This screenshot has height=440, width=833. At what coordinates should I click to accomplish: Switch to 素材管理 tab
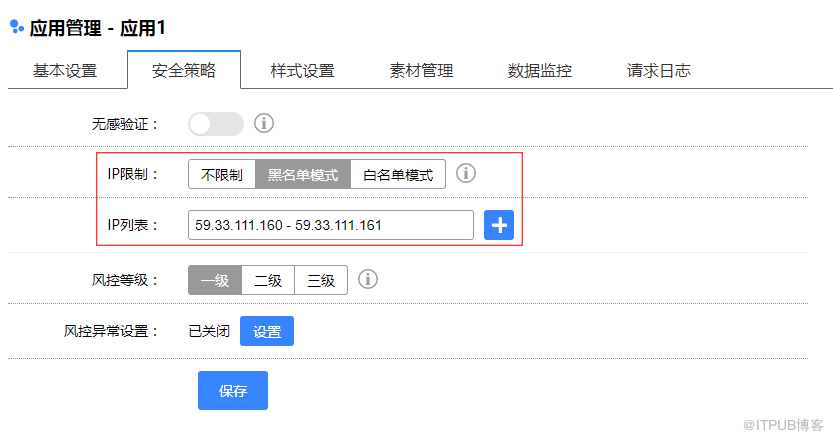[421, 70]
